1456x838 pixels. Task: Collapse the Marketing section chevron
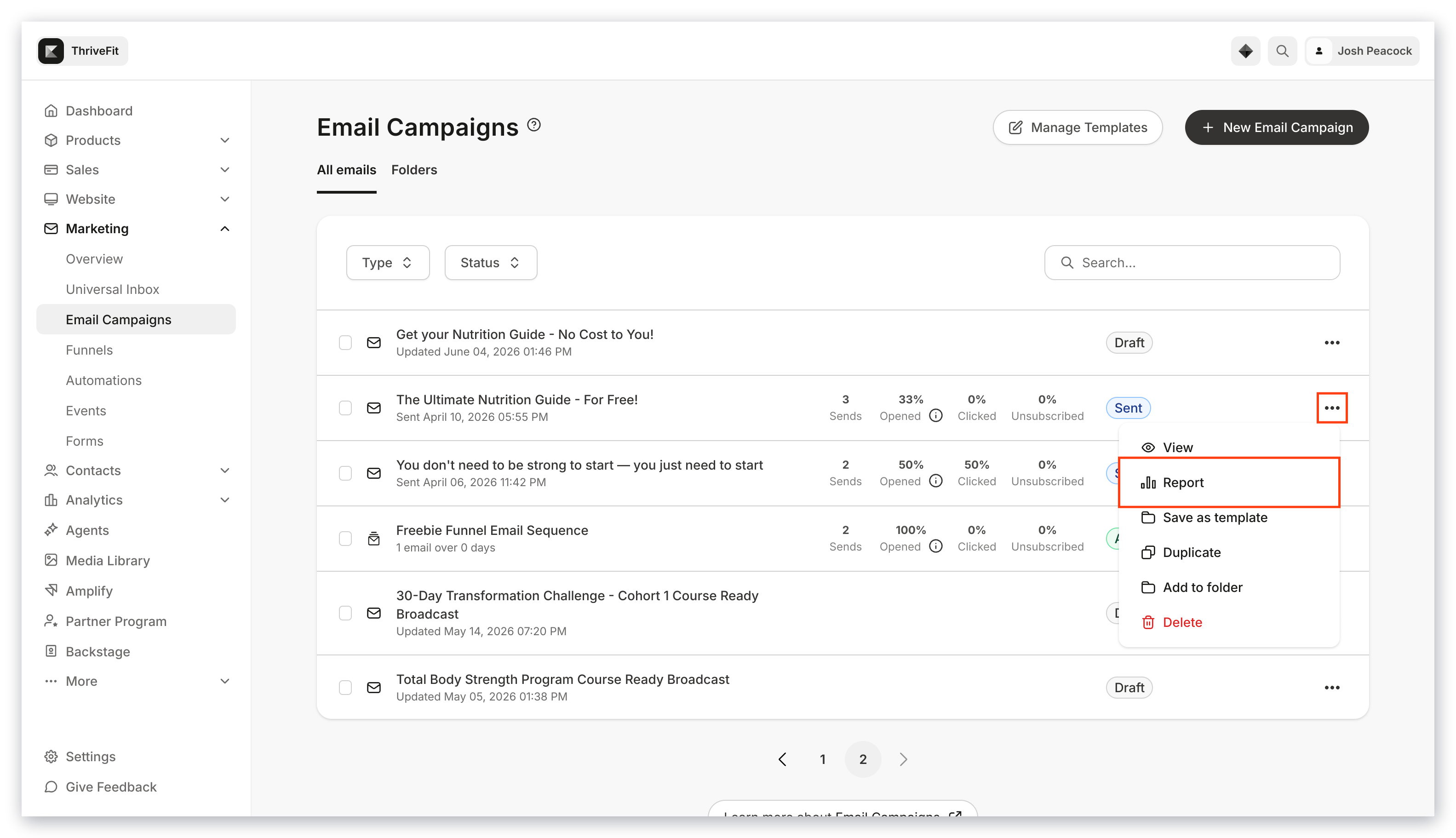(224, 229)
